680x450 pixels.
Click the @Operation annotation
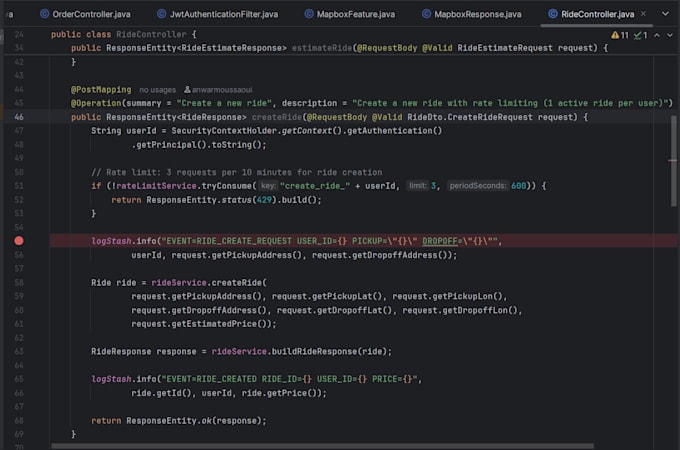[x=96, y=103]
